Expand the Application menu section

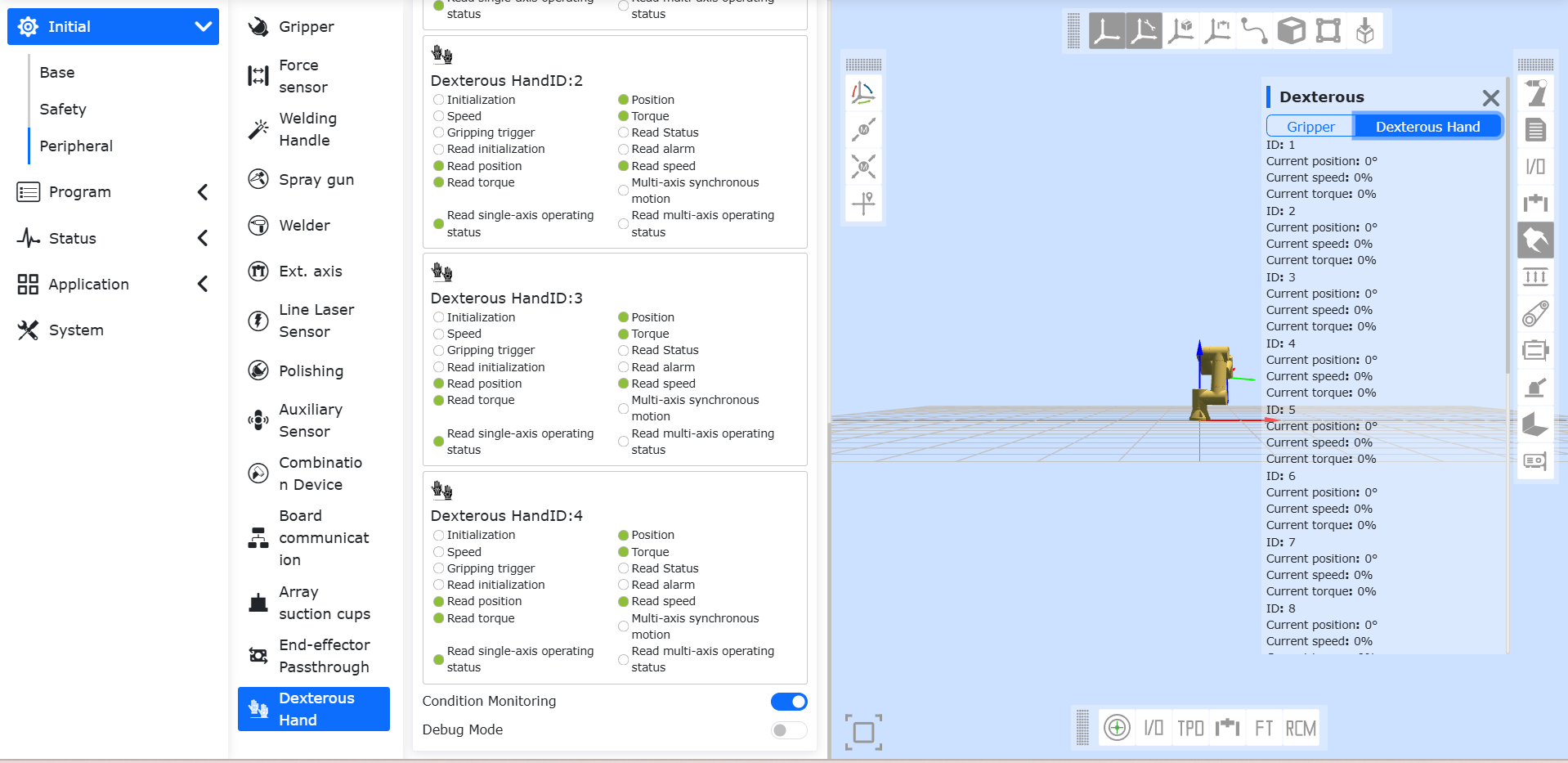tap(113, 284)
